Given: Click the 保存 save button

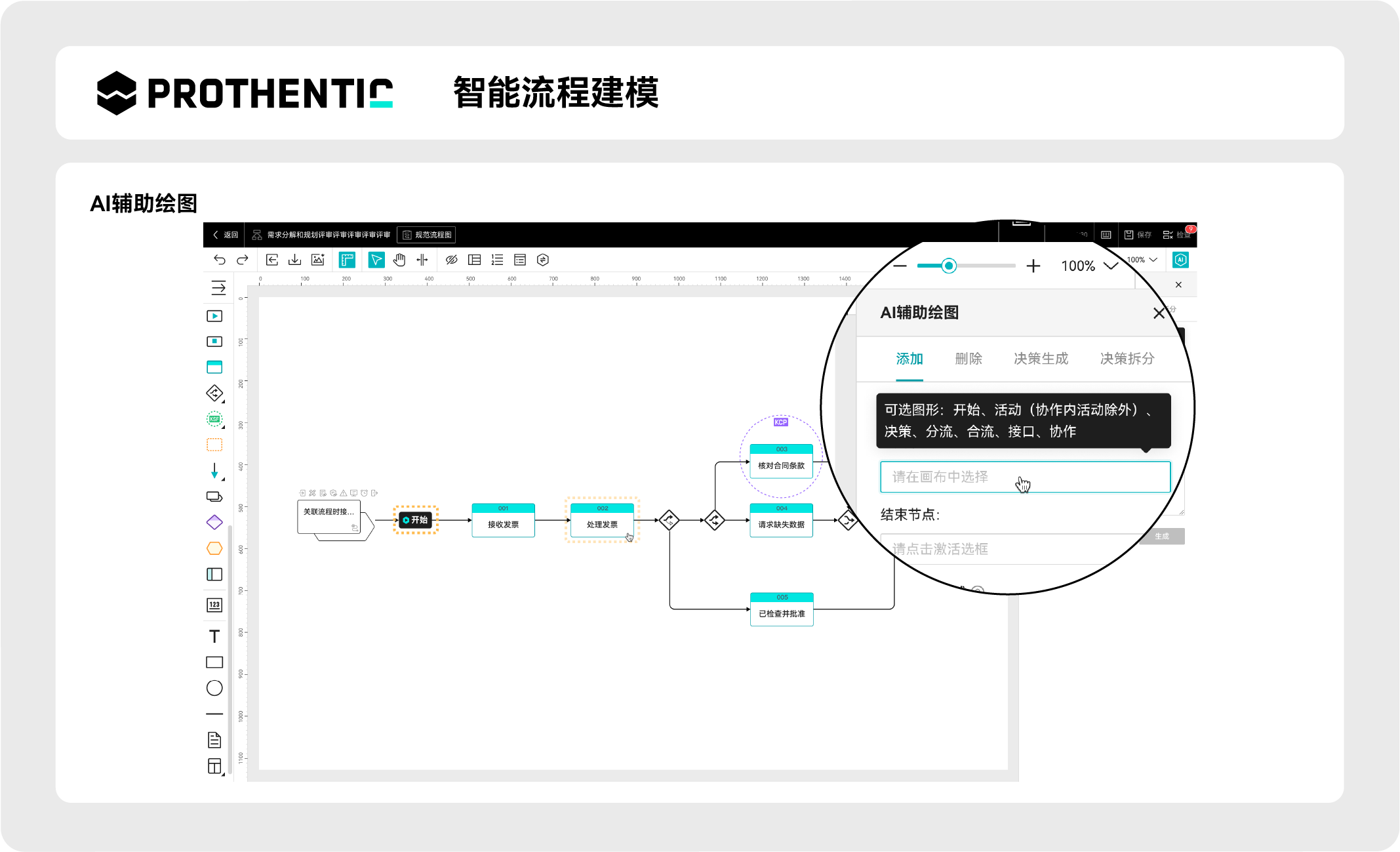Looking at the screenshot, I should (x=1138, y=235).
